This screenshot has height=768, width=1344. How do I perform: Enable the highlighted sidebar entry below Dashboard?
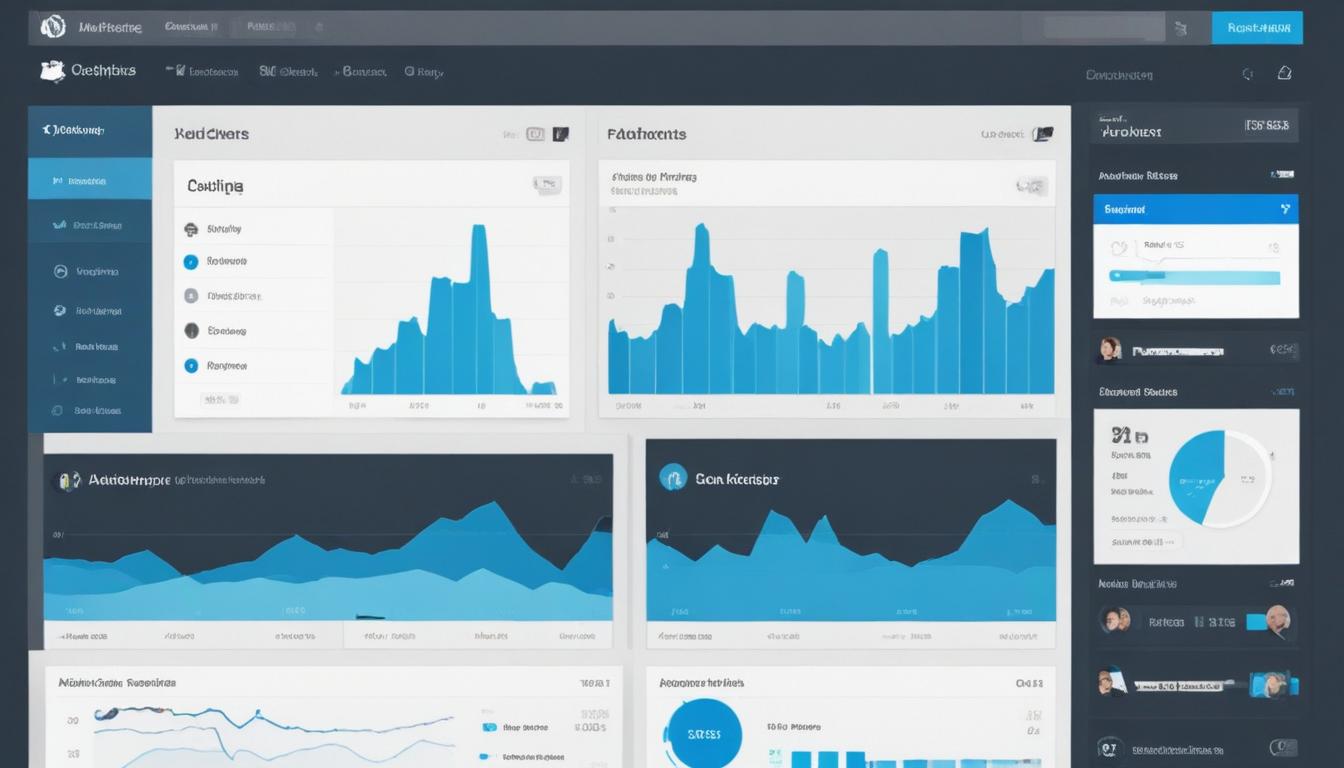pyautogui.click(x=90, y=182)
